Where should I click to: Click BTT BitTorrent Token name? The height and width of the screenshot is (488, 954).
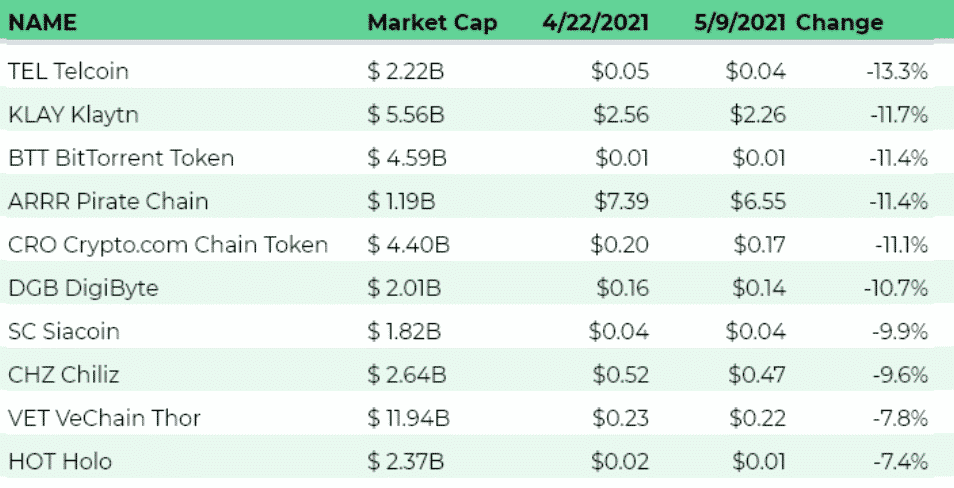pos(120,158)
